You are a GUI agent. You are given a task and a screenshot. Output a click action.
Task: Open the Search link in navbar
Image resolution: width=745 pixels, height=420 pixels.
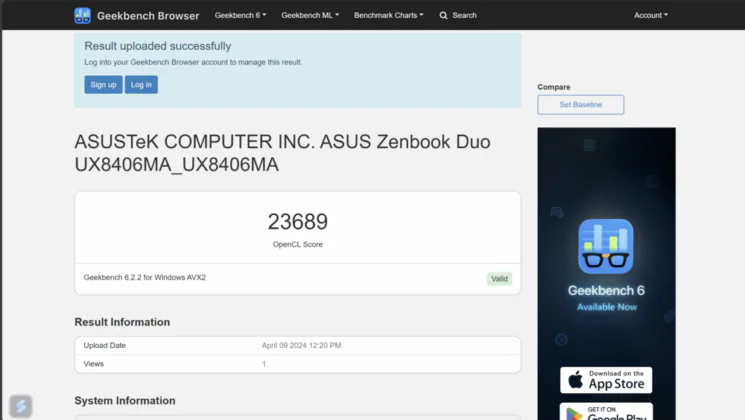point(464,15)
